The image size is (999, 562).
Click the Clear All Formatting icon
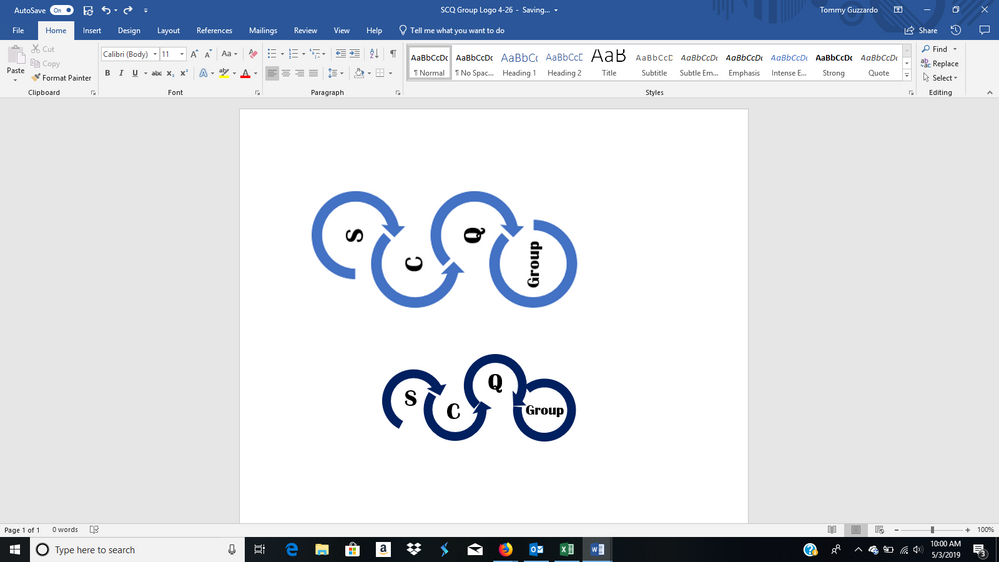pyautogui.click(x=253, y=54)
